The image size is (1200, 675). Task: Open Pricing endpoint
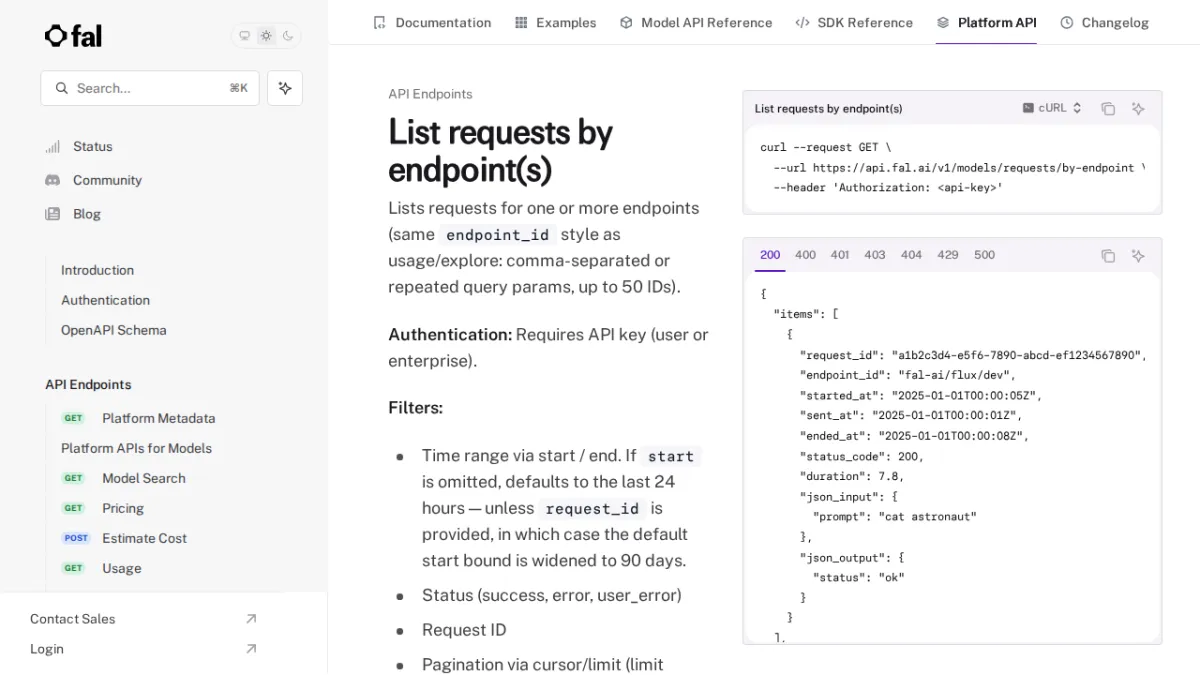(122, 508)
